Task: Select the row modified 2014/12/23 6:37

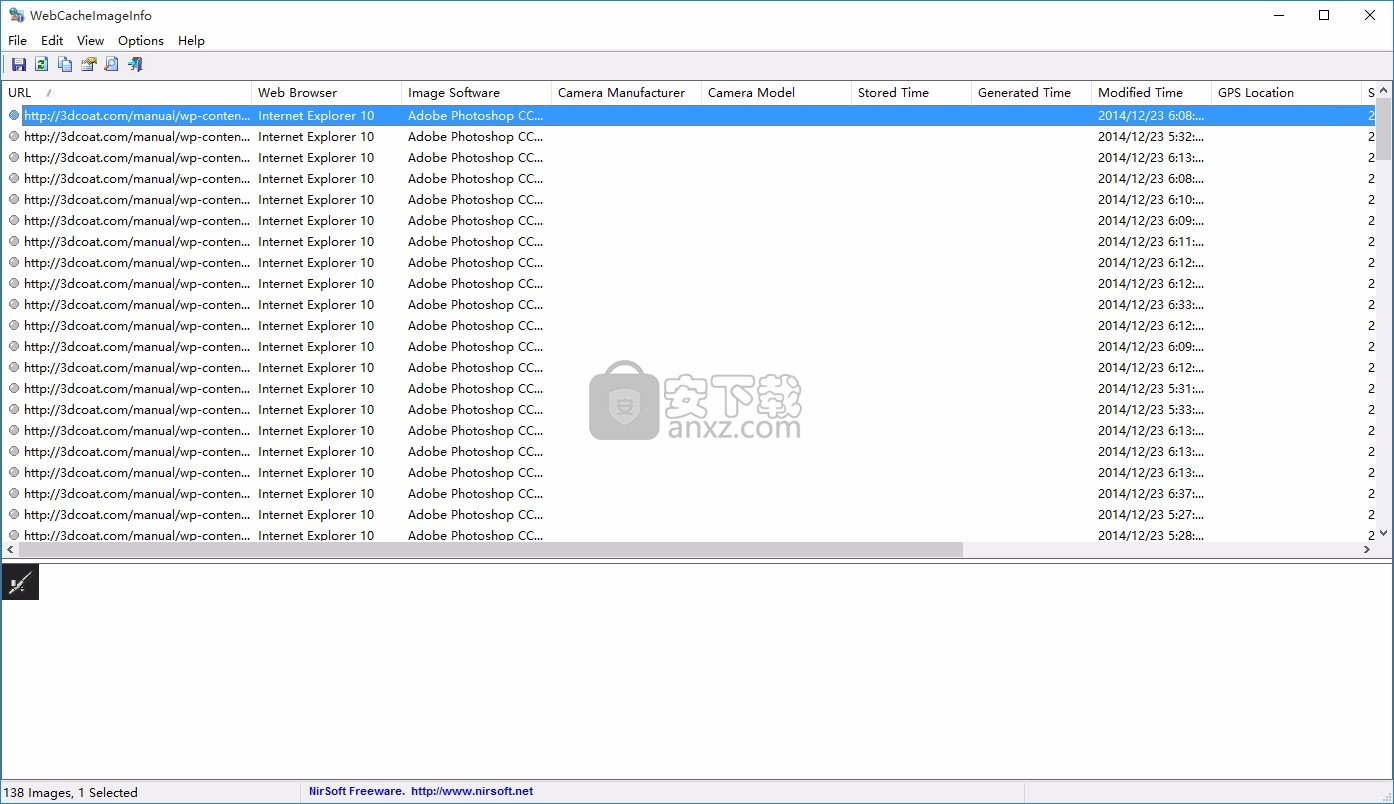Action: click(688, 494)
